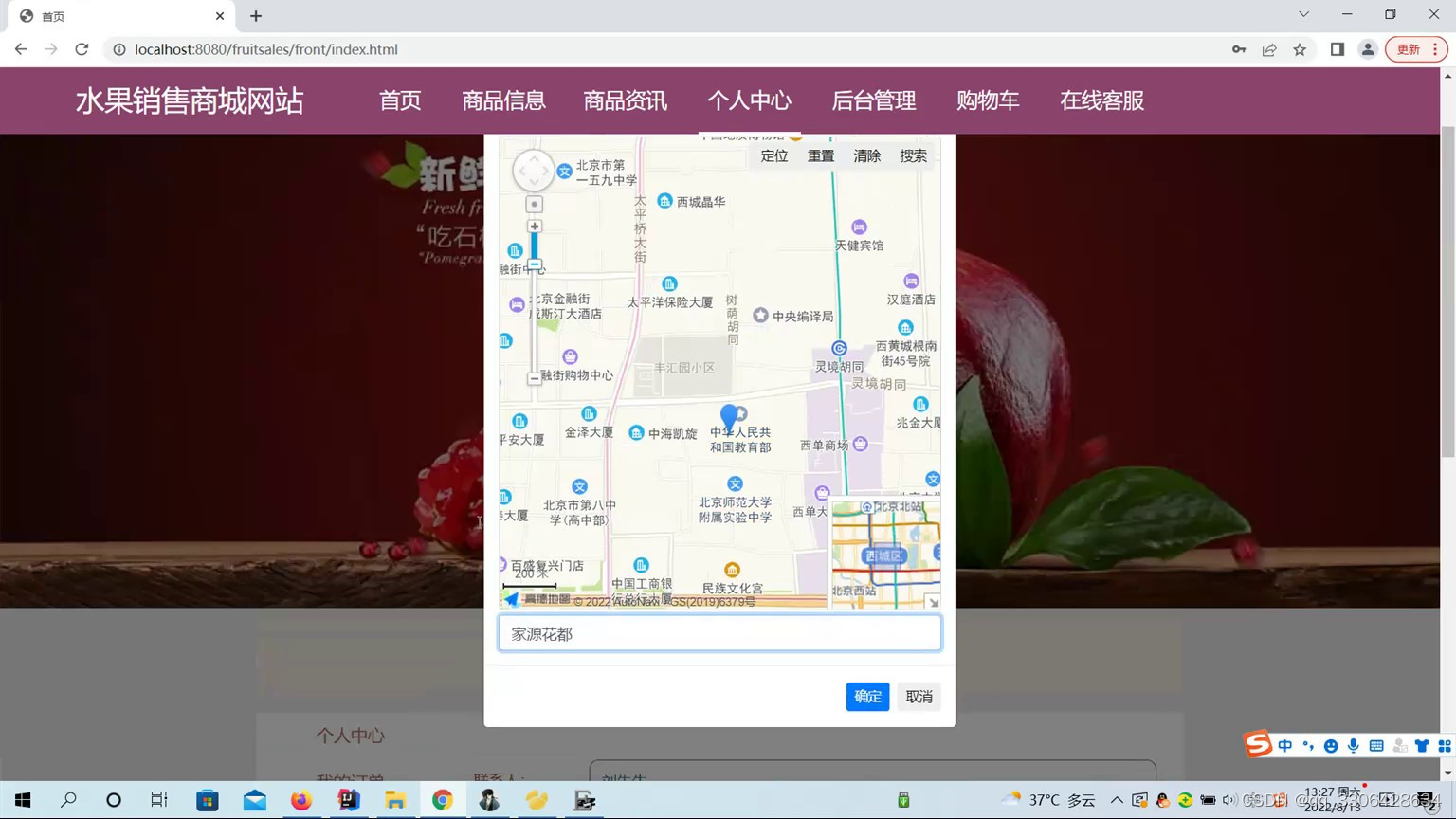
Task: Click 重置 on the map toolbar
Action: 821,156
